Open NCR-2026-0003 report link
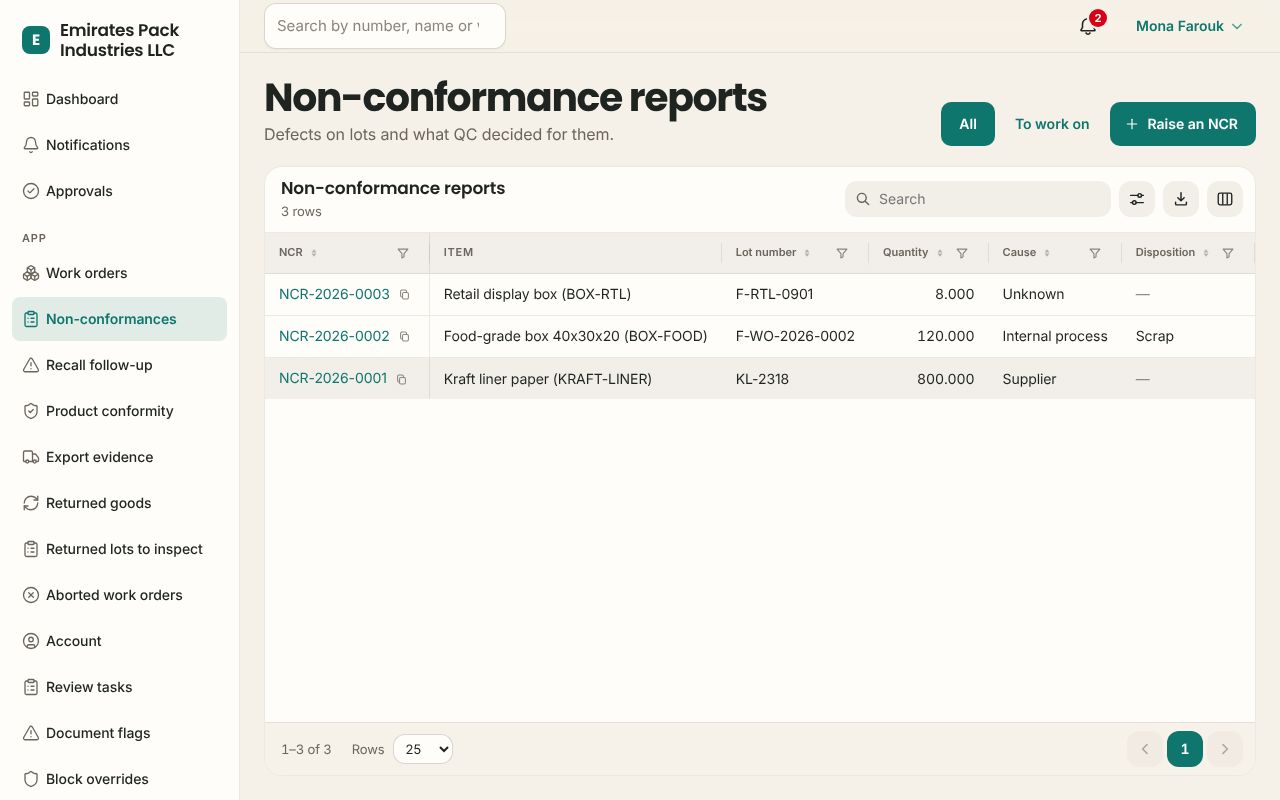This screenshot has width=1280, height=800. tap(334, 294)
